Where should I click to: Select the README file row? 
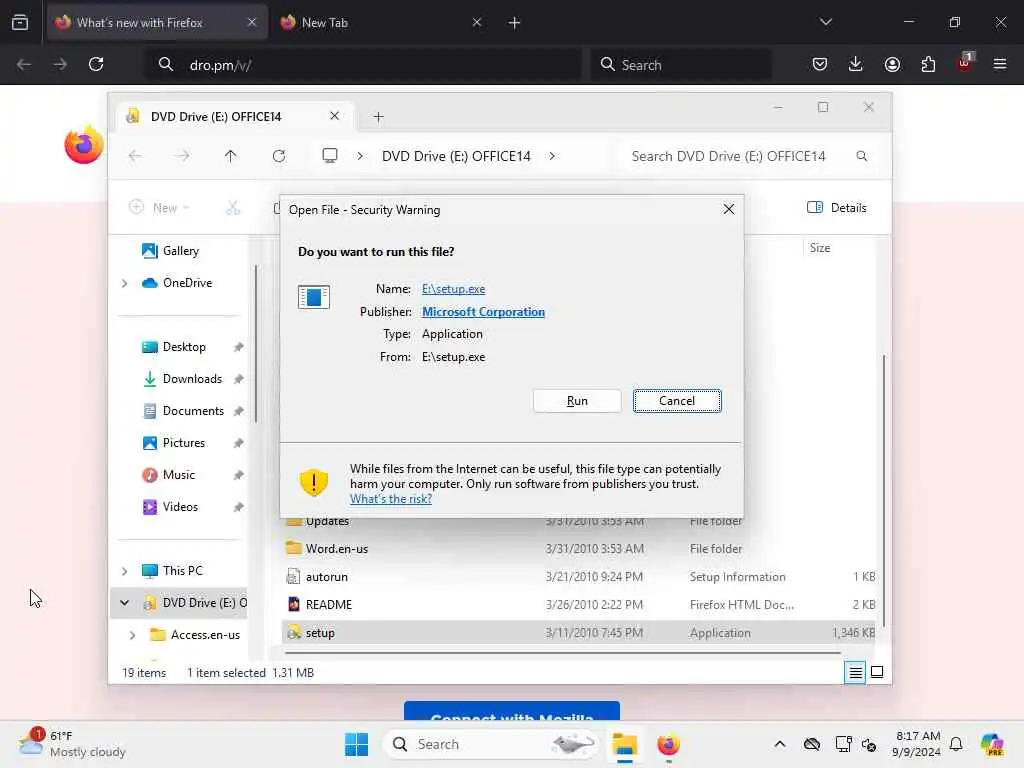pos(579,605)
